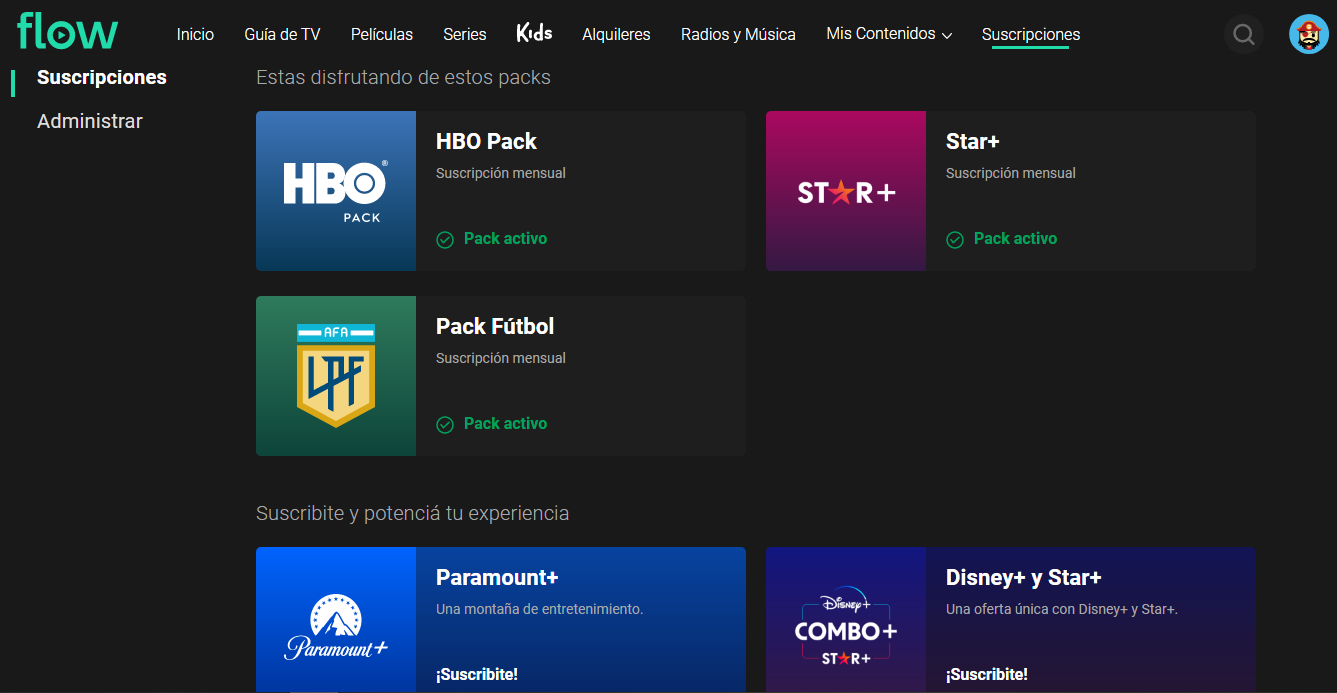Open the Alquileres section
Viewport: 1337px width, 693px height.
click(x=616, y=34)
